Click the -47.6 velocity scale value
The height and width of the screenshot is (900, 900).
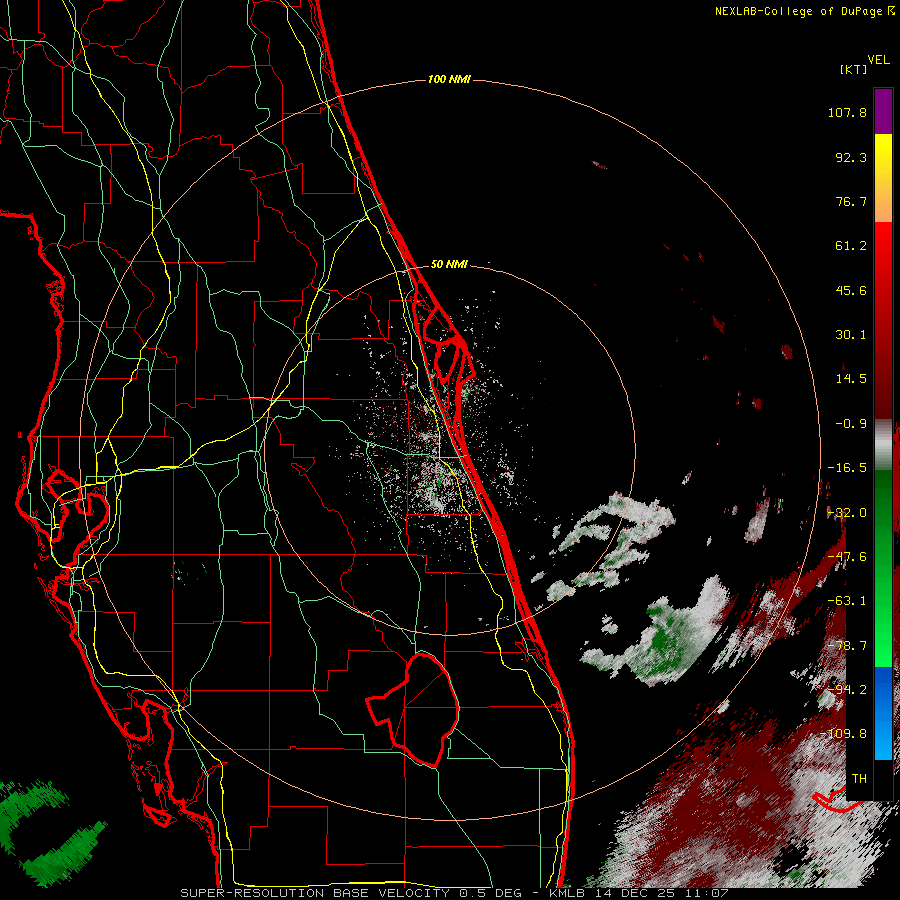(847, 557)
